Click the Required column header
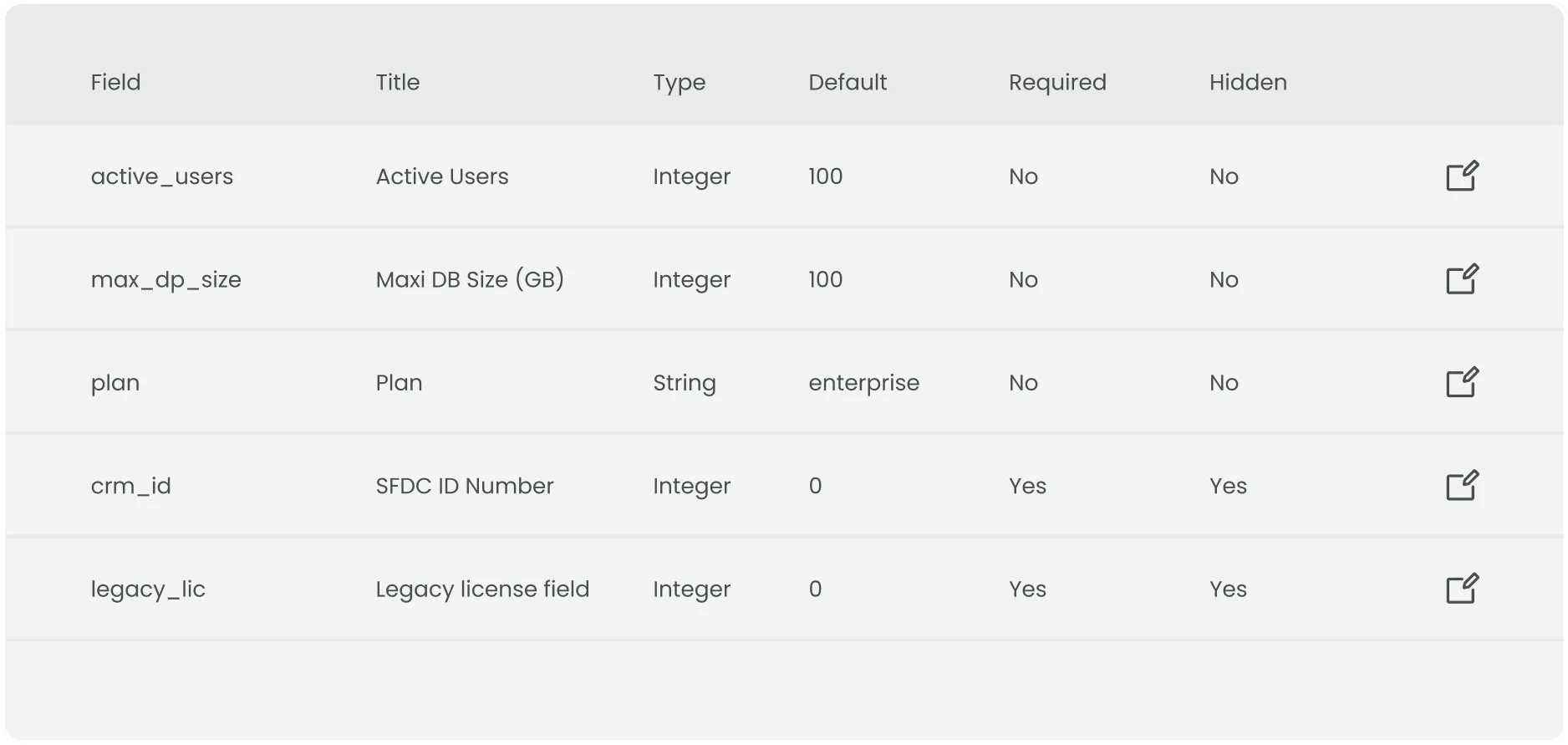 [x=1056, y=82]
